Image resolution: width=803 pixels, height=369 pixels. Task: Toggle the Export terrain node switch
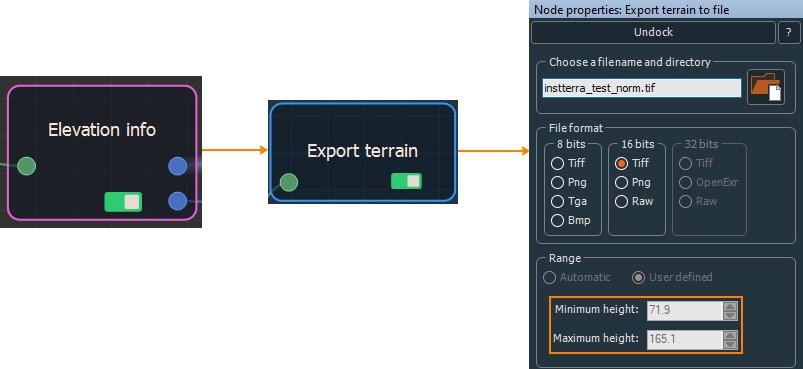(x=406, y=181)
